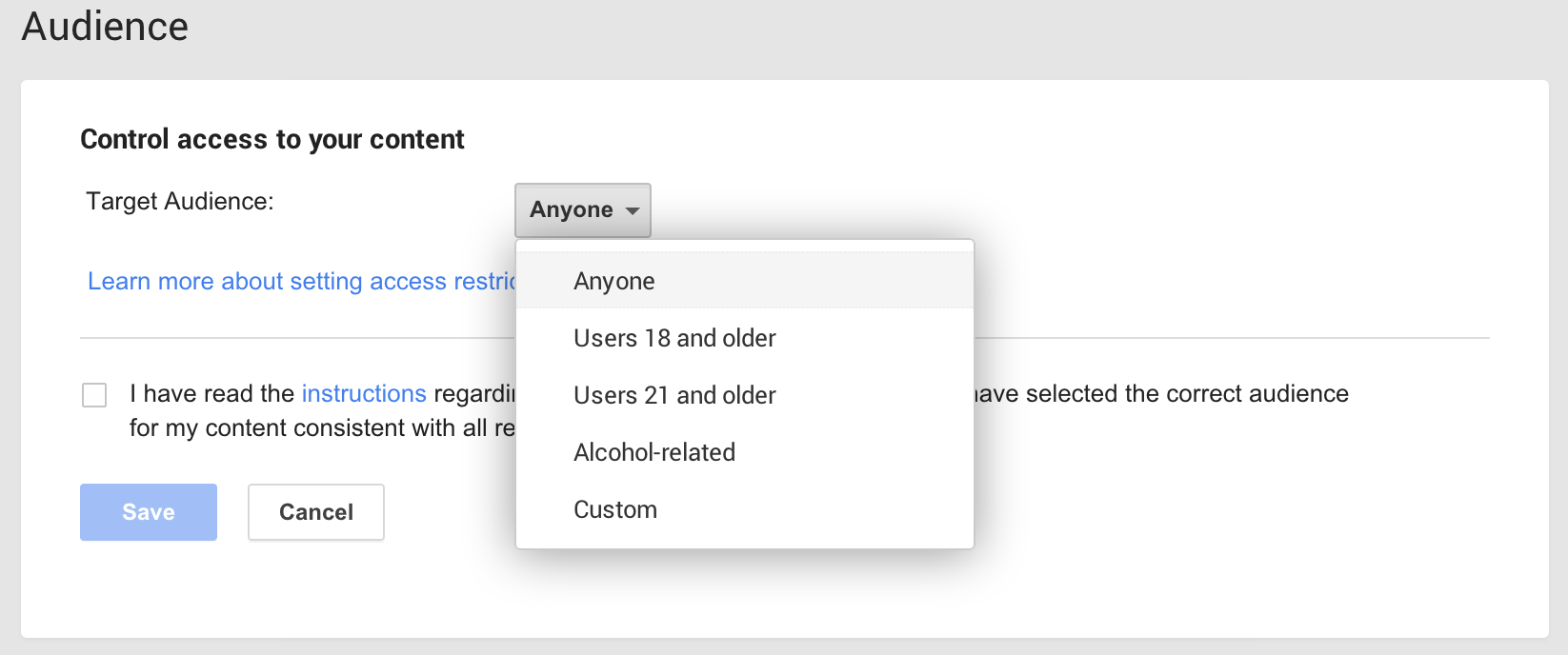Tick the instructions acknowledgment checkbox
This screenshot has height=655, width=1568.
coord(94,395)
